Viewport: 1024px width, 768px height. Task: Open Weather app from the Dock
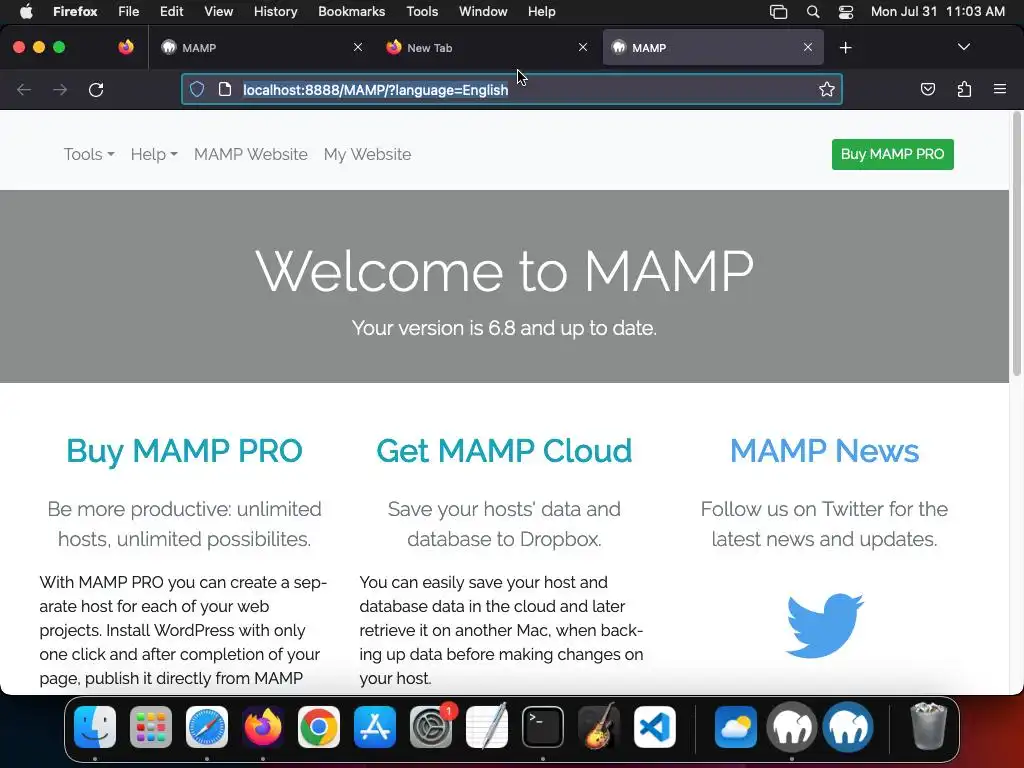coord(736,727)
